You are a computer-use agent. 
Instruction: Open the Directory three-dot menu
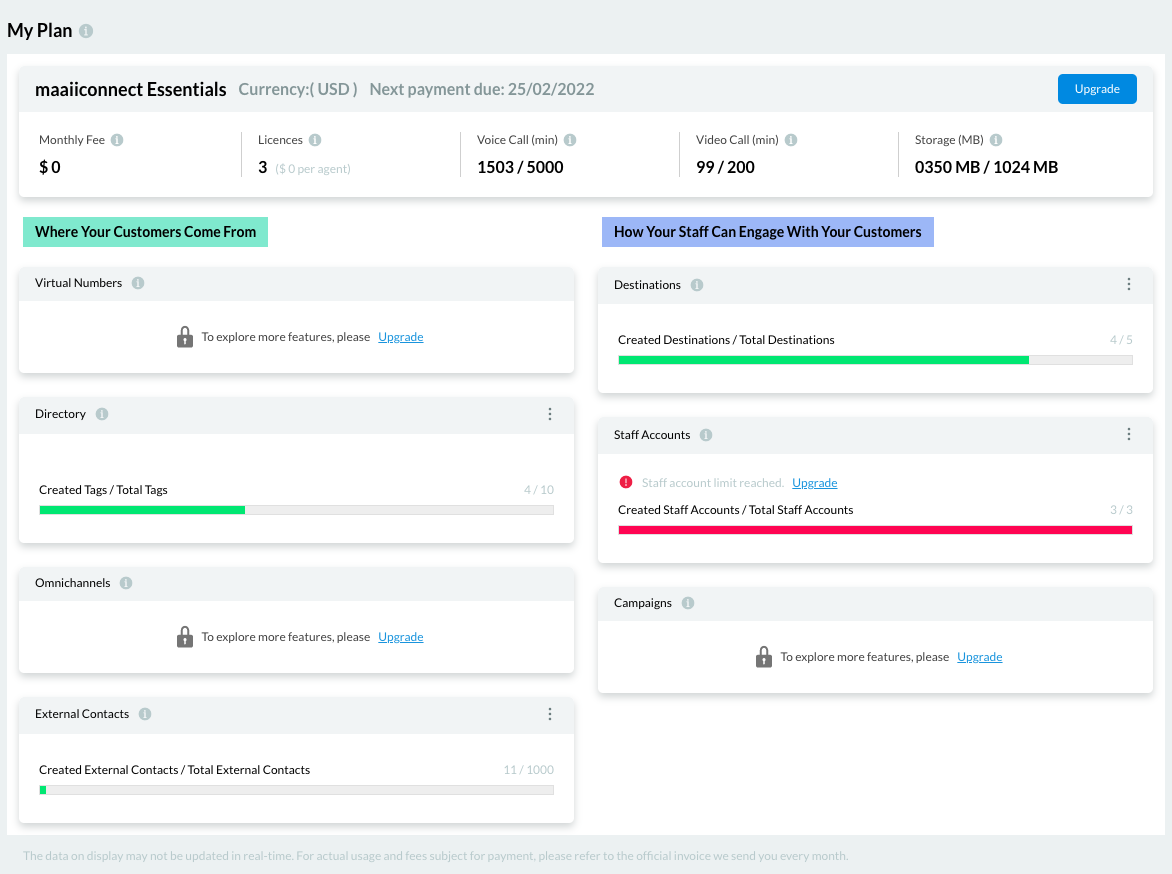pyautogui.click(x=550, y=414)
